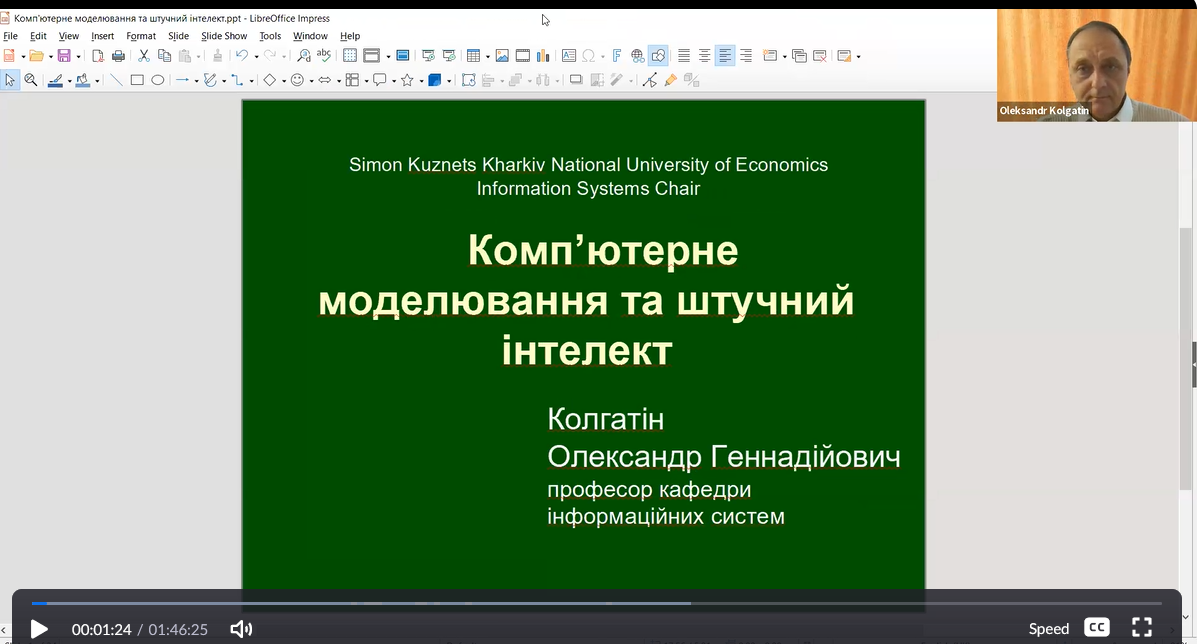
Task: Open the Edit menu
Action: click(x=38, y=36)
